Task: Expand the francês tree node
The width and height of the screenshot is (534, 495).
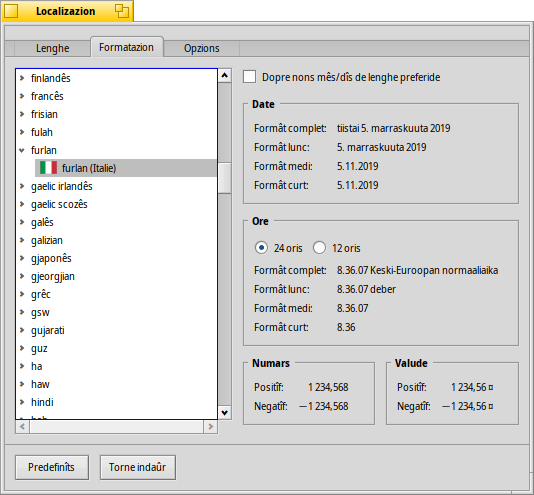Action: (x=22, y=96)
